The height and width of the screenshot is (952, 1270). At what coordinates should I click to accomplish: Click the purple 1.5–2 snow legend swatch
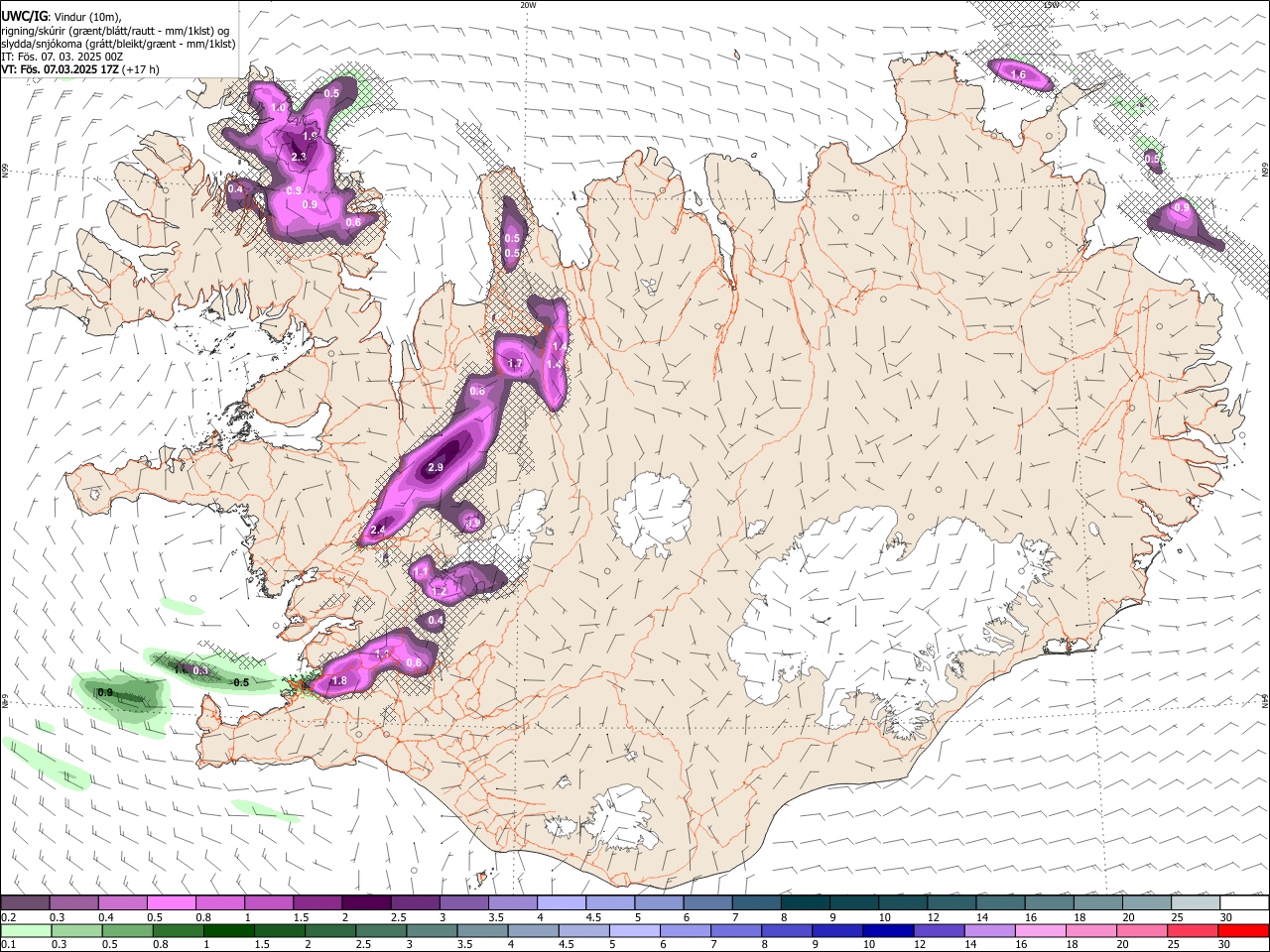point(317,903)
